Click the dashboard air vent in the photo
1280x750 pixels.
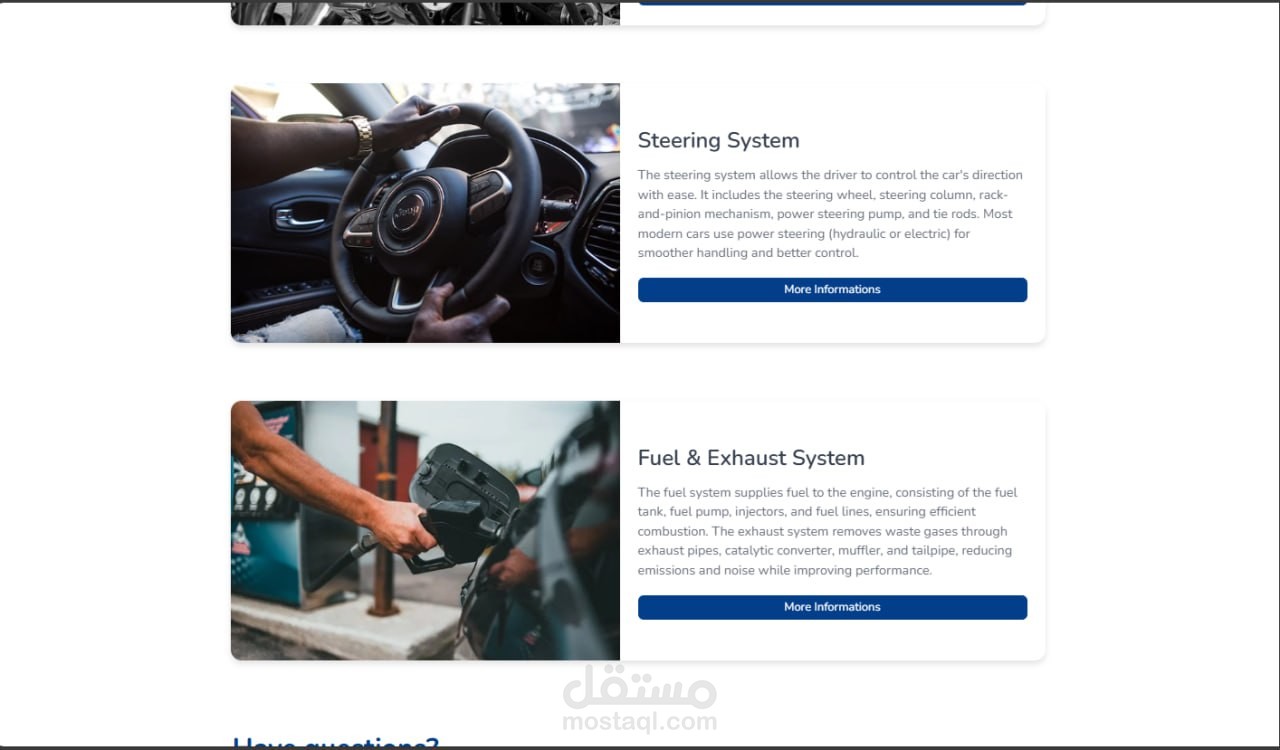pos(603,232)
